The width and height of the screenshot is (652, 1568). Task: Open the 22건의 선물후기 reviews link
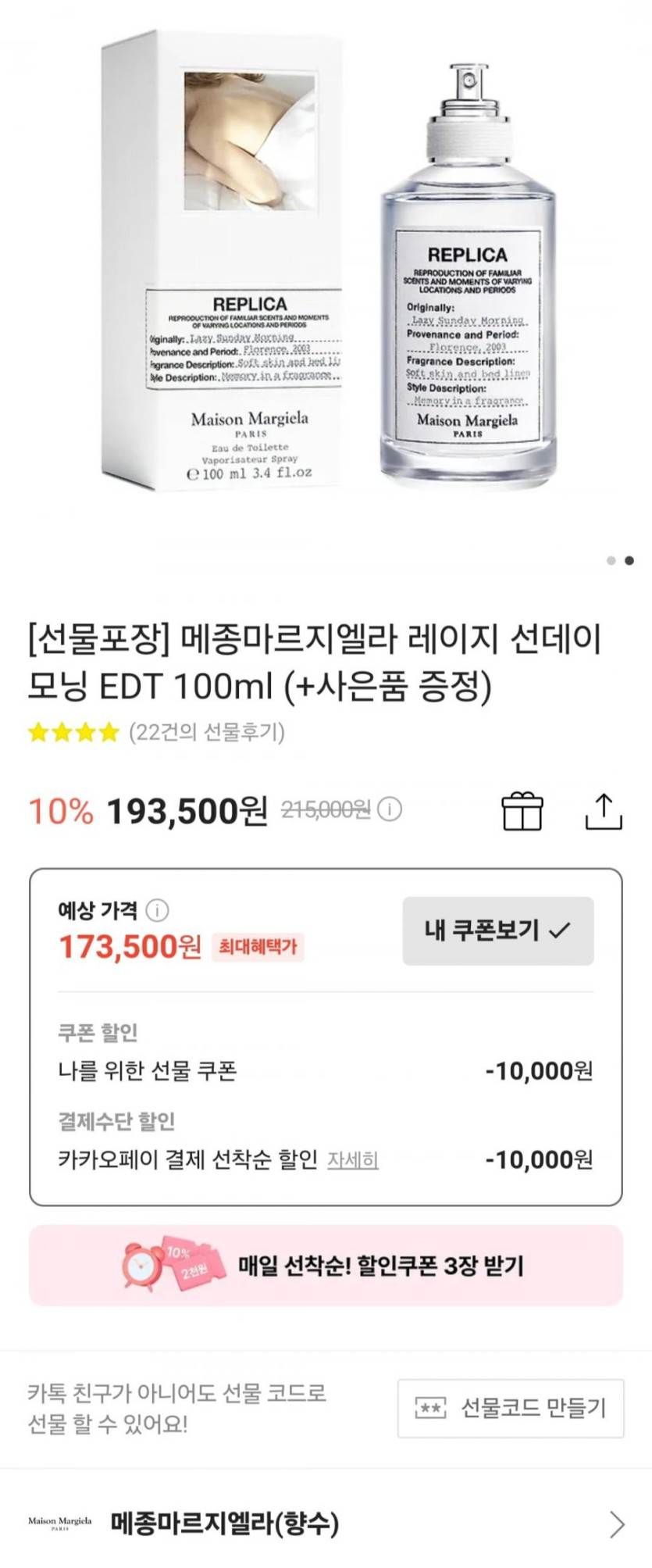pos(207,732)
